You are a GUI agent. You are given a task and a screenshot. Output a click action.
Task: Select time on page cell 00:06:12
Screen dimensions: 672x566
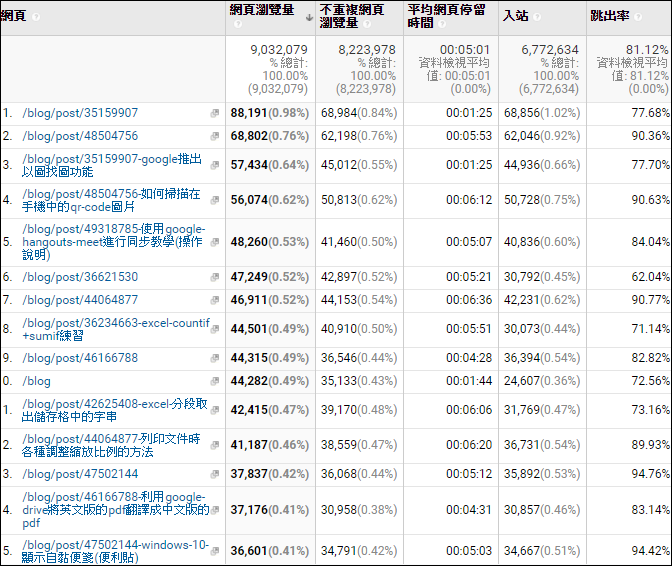pyautogui.click(x=469, y=200)
